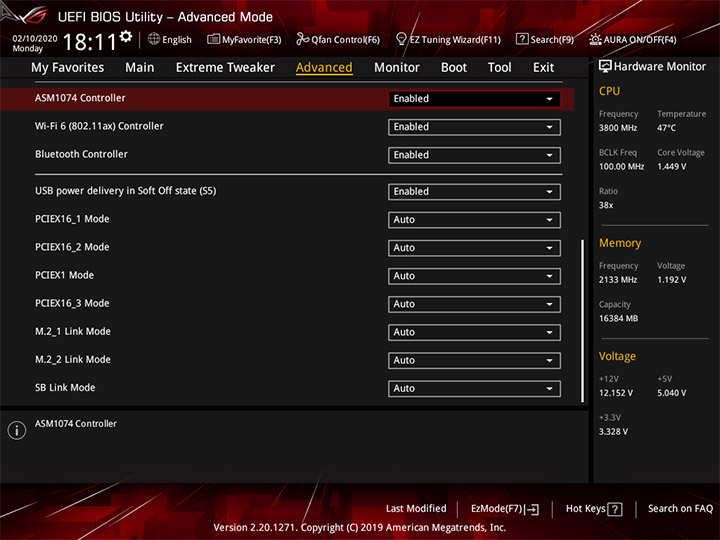Screen dimensions: 720x540
Task: Click the Core Voltage 1.449 V value
Action: (x=672, y=167)
